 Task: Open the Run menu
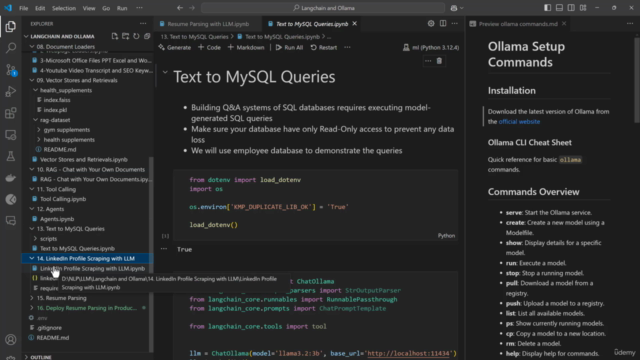tap(122, 8)
